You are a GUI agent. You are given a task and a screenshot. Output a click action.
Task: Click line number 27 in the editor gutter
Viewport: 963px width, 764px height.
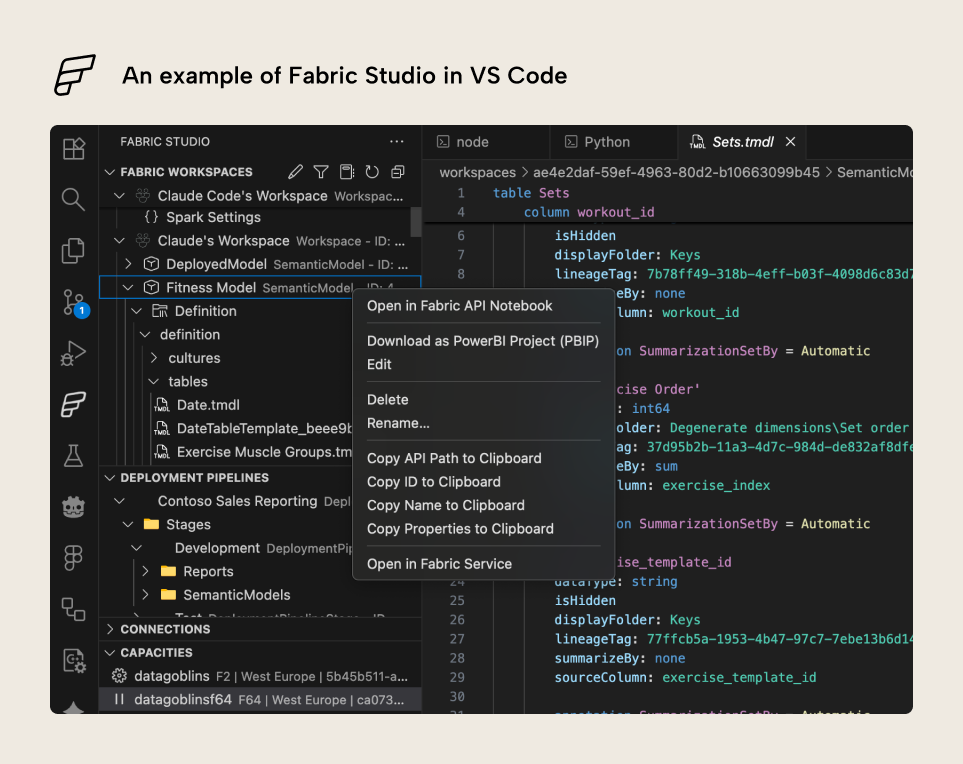coord(457,639)
